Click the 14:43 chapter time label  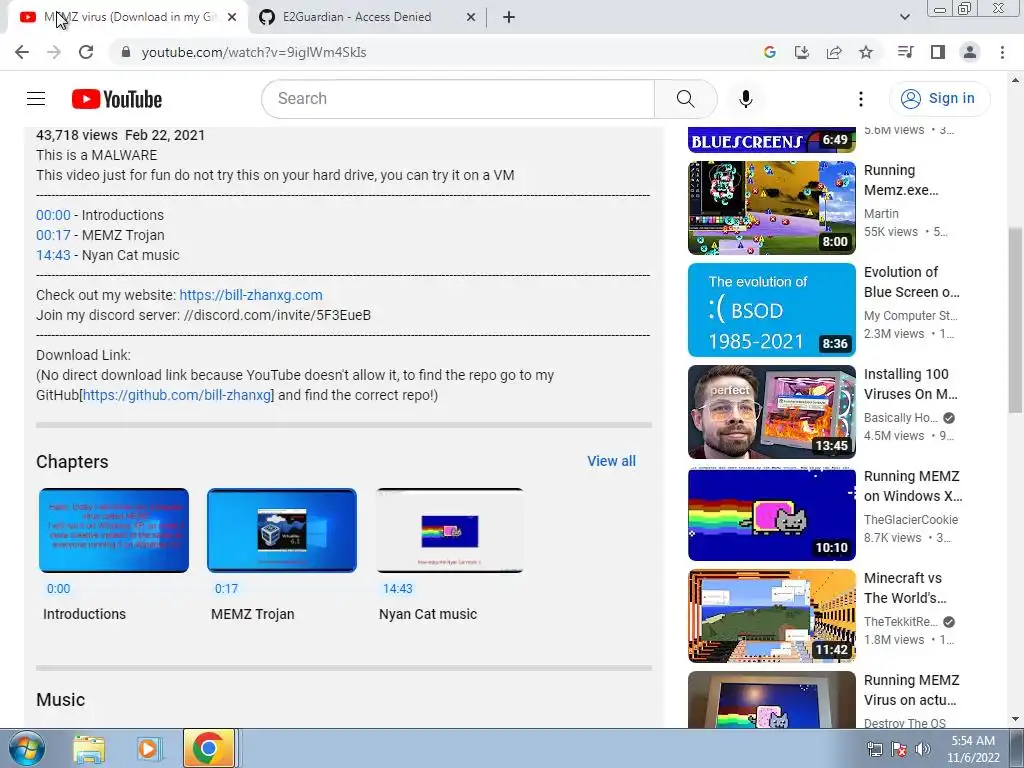(398, 588)
